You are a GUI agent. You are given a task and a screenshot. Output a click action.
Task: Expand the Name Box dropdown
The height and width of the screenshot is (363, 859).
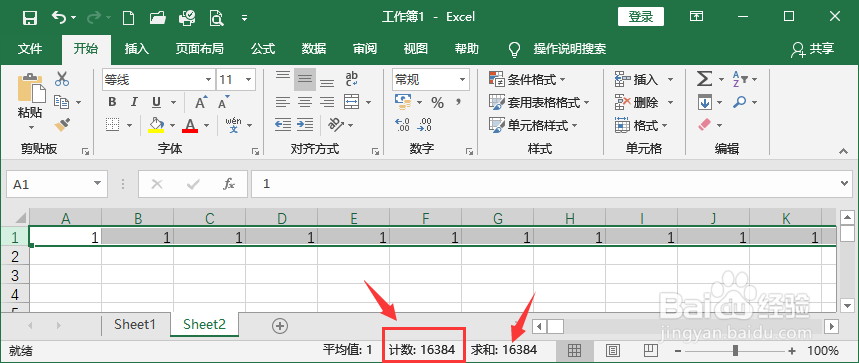pos(98,184)
